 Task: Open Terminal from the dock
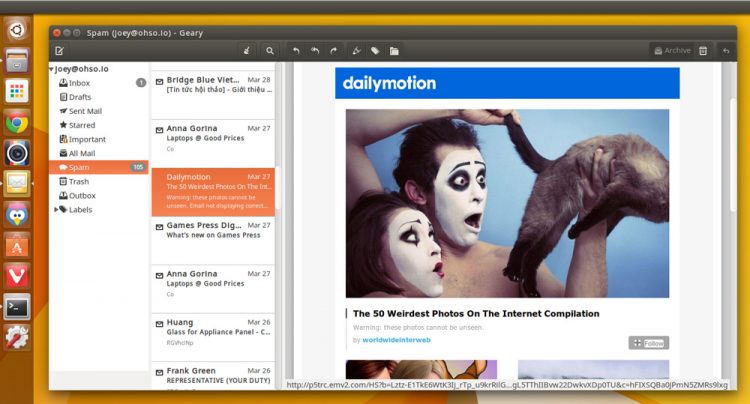click(x=17, y=307)
